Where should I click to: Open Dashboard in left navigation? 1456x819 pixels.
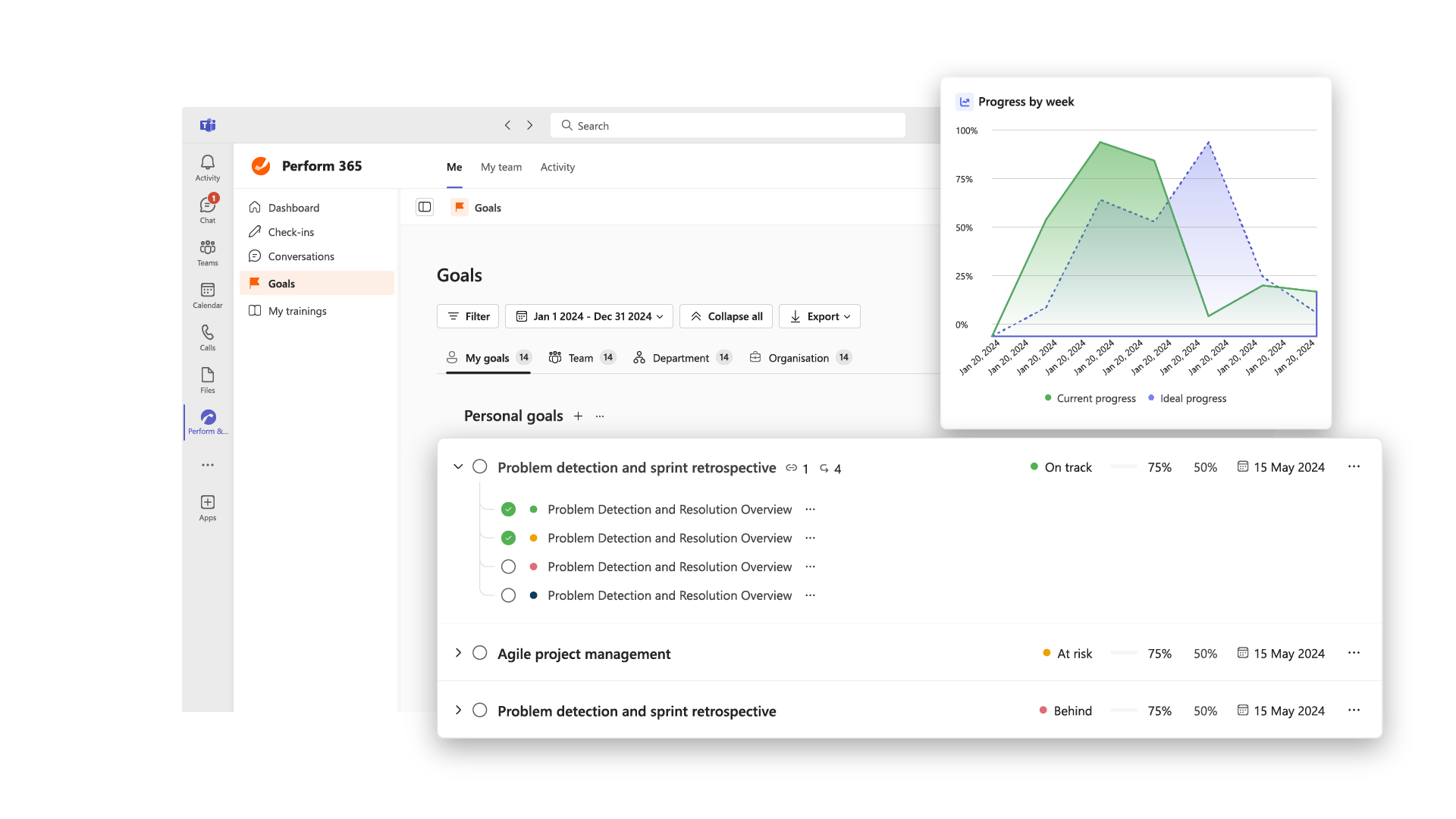click(x=317, y=208)
